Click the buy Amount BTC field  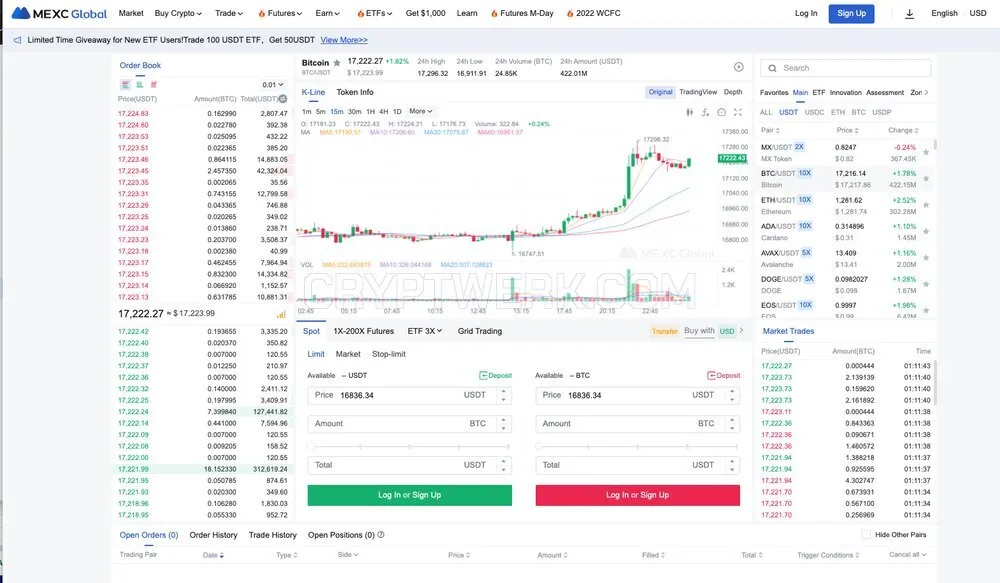(409, 424)
